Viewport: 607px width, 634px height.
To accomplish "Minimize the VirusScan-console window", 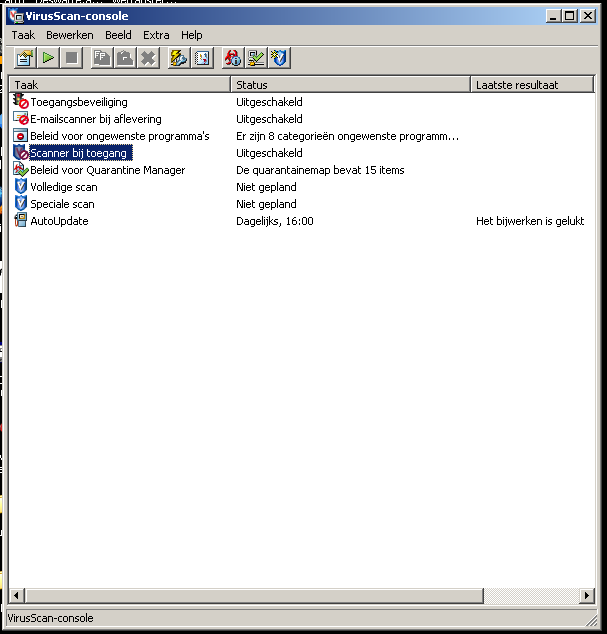I will point(553,16).
